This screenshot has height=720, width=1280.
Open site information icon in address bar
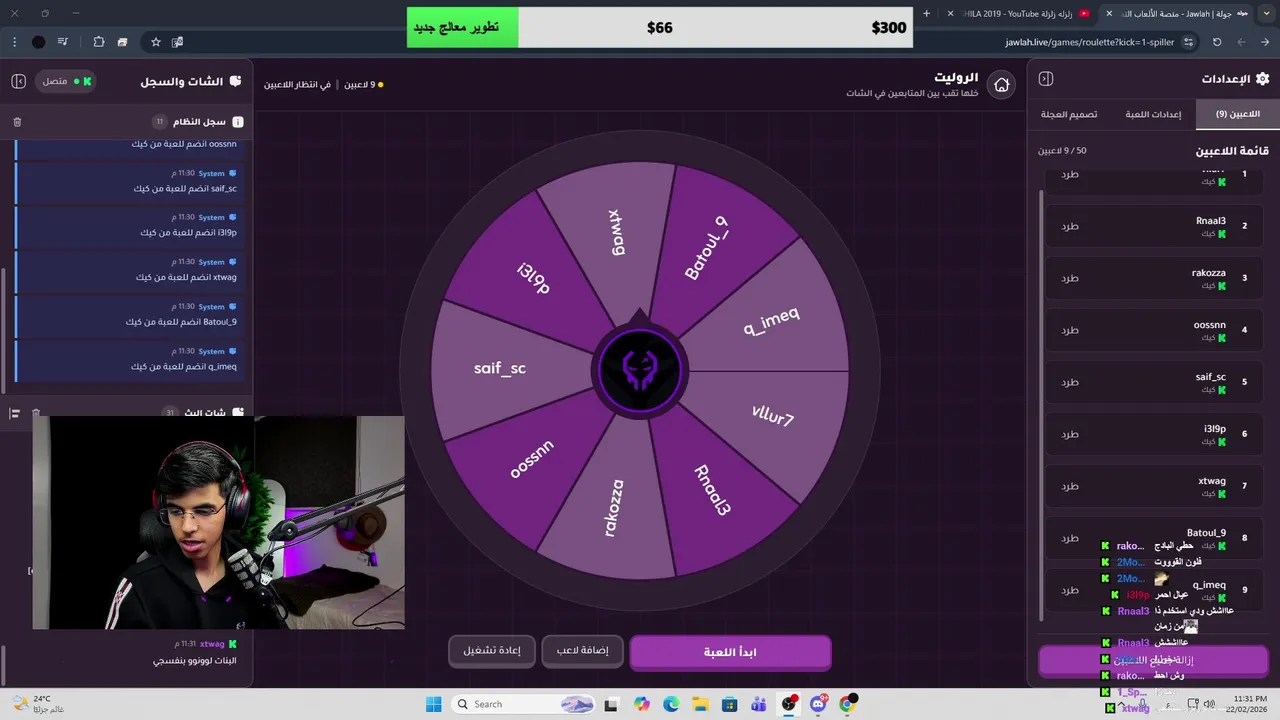point(1188,42)
